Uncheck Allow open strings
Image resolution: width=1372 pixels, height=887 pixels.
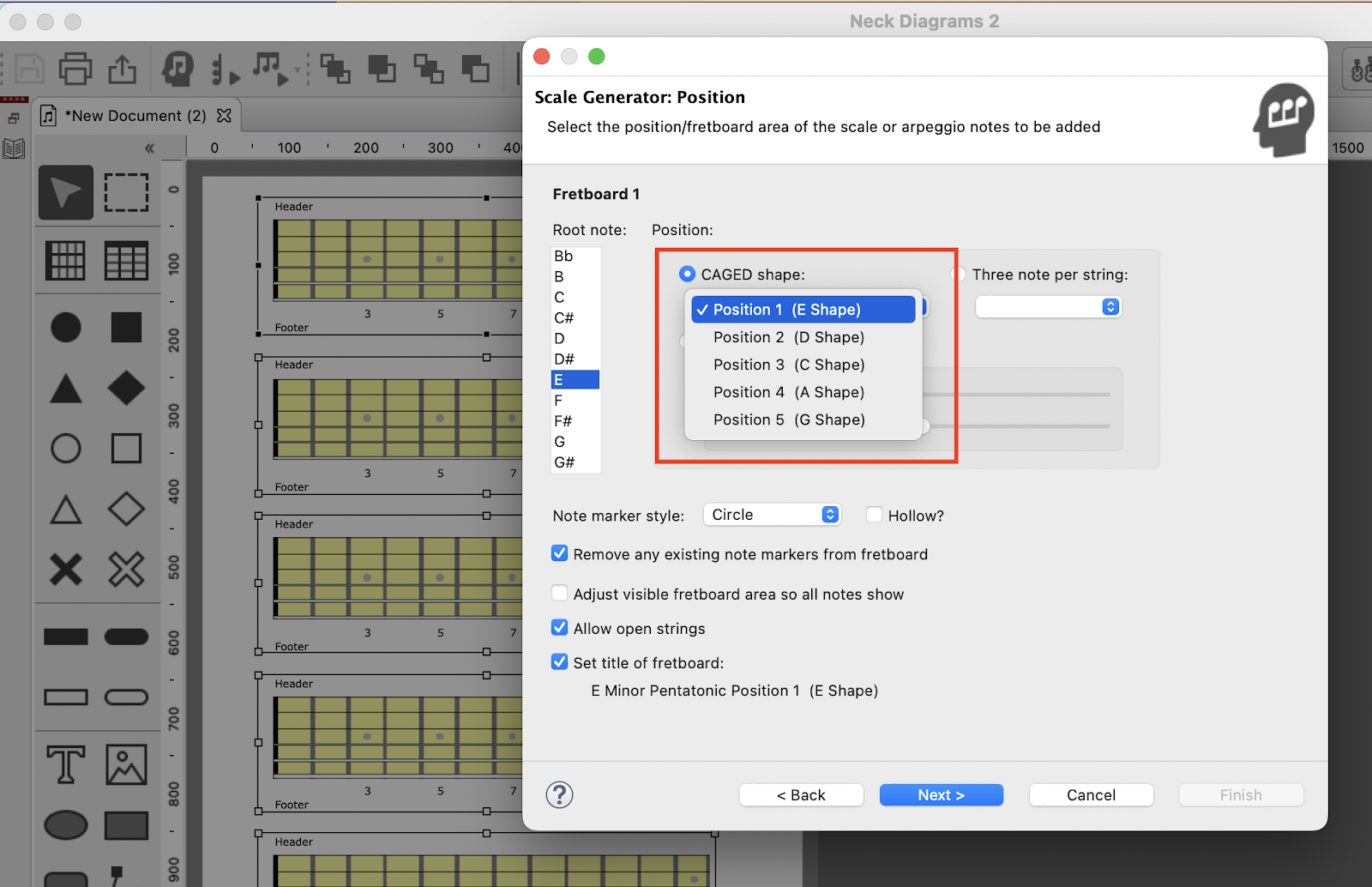tap(559, 627)
